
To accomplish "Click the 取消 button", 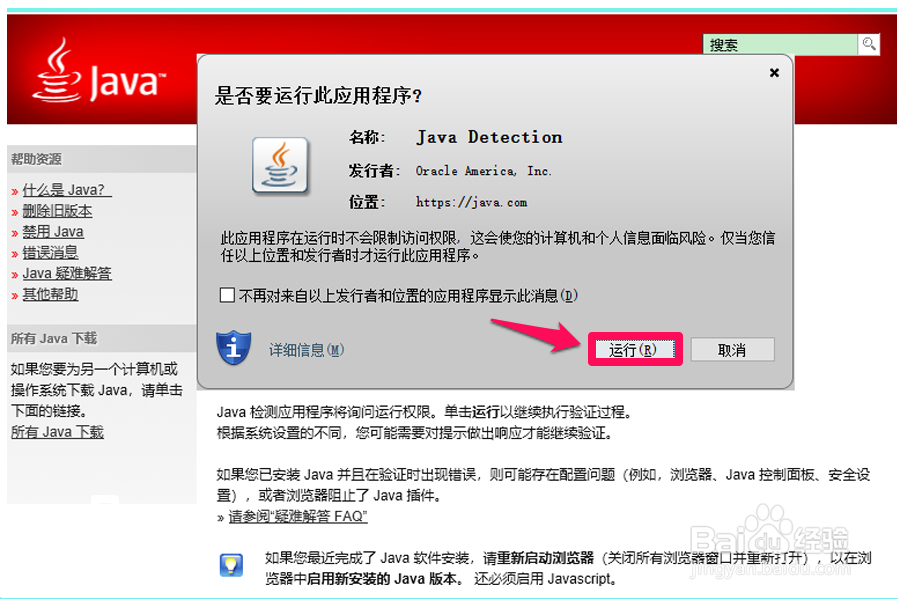I will coord(732,349).
